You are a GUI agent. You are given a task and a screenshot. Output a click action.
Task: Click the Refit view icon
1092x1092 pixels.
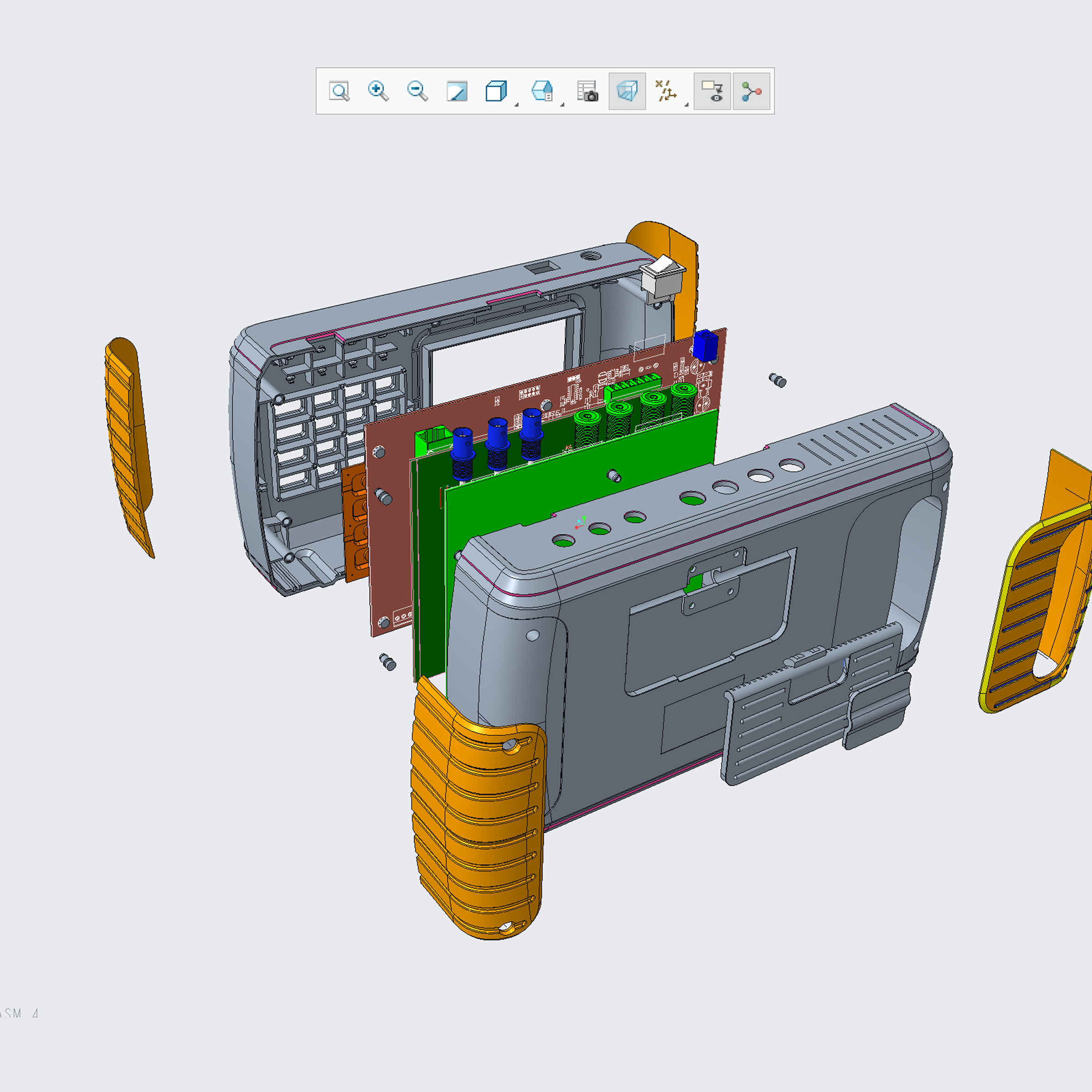point(339,91)
